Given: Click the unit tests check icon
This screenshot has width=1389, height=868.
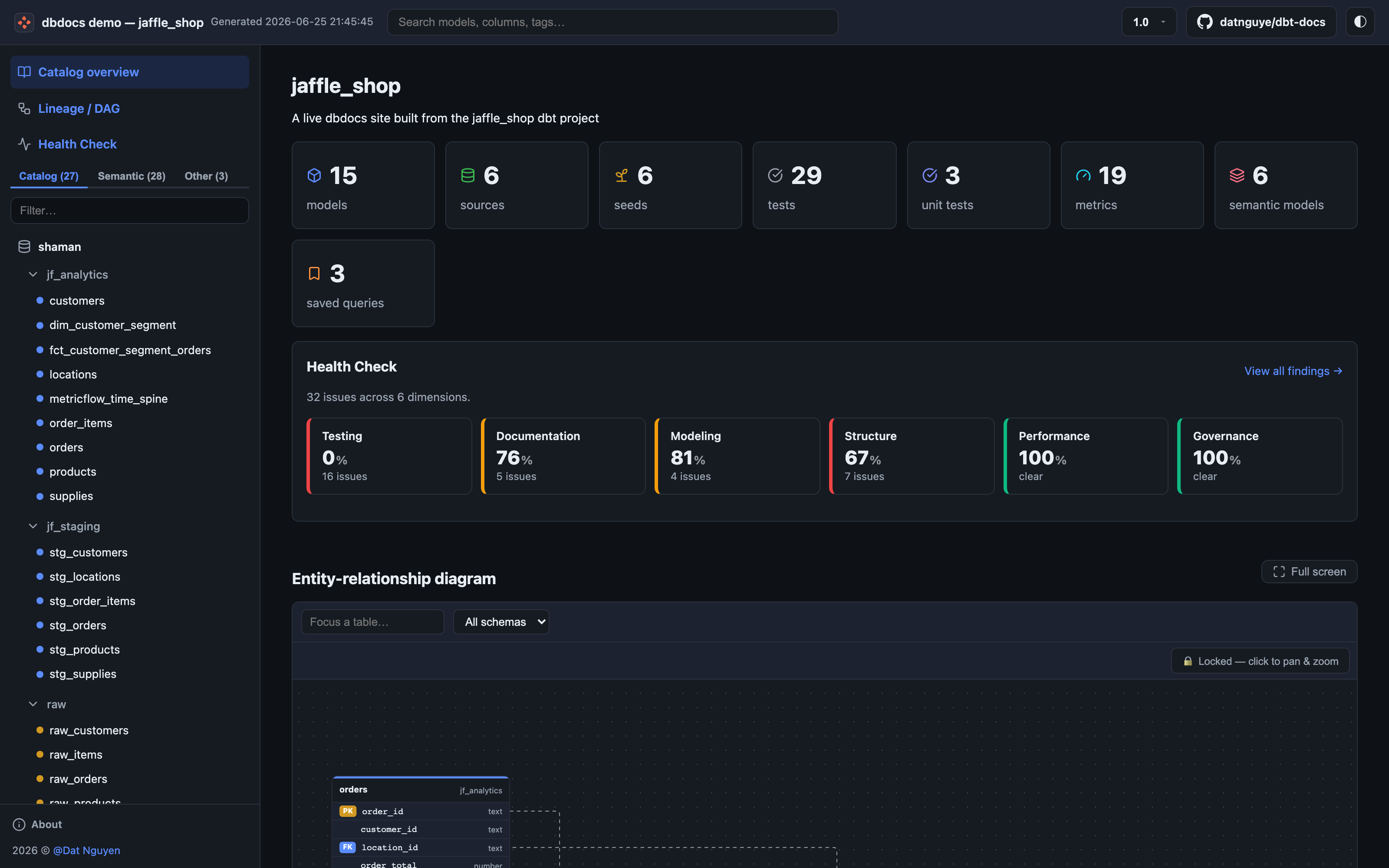Looking at the screenshot, I should click(x=929, y=175).
